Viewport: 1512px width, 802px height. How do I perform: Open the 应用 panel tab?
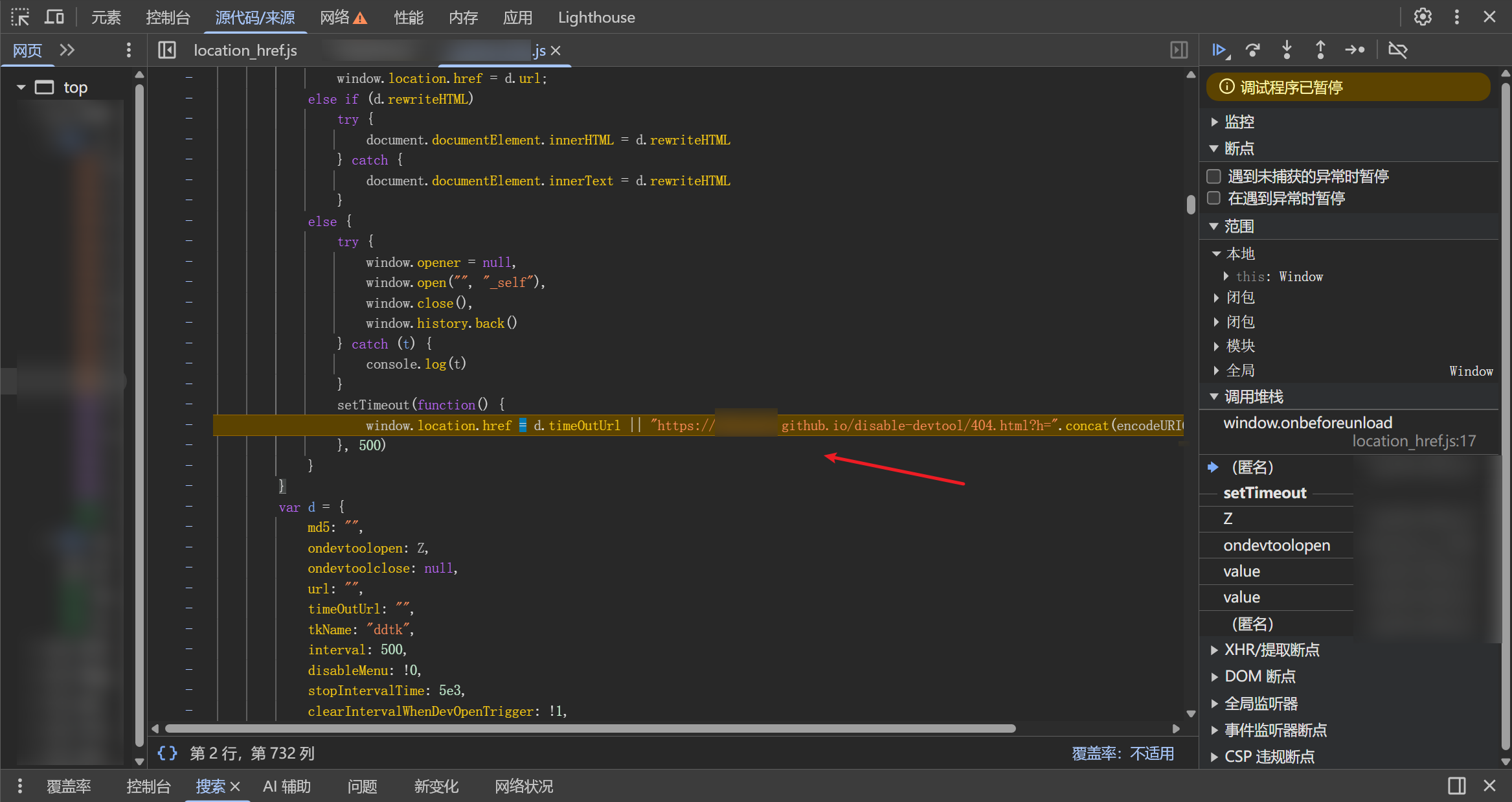(518, 17)
